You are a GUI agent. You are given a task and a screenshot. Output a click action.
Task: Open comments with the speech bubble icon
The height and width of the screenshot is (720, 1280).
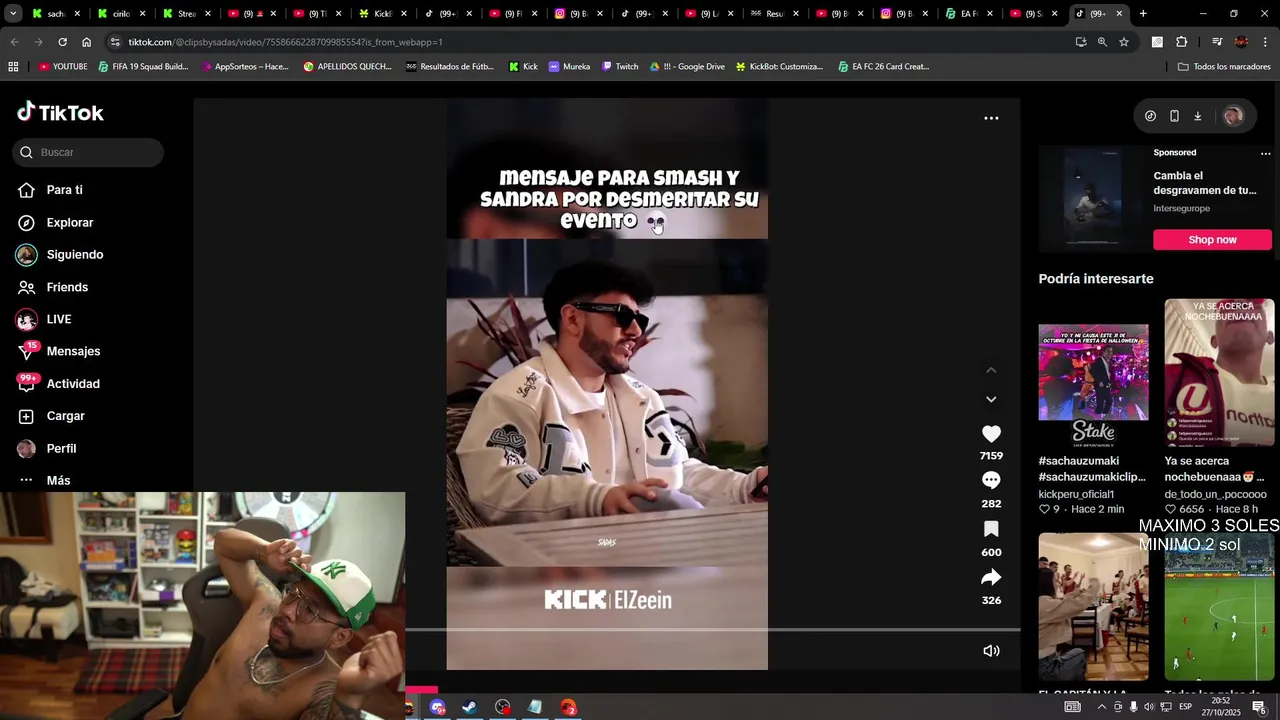tap(991, 481)
